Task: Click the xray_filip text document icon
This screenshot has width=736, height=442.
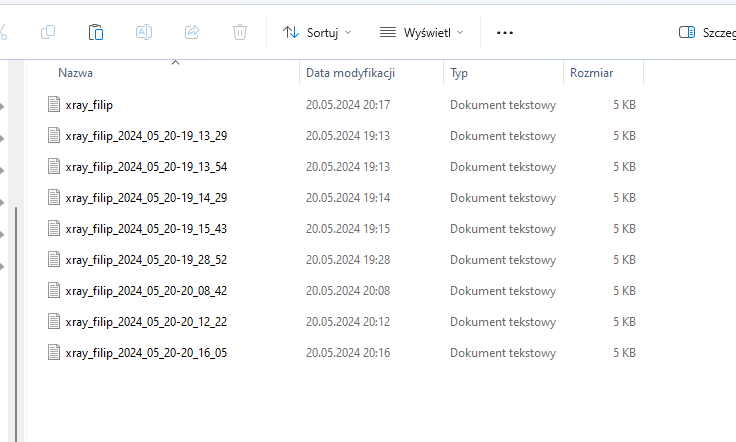Action: tap(55, 105)
